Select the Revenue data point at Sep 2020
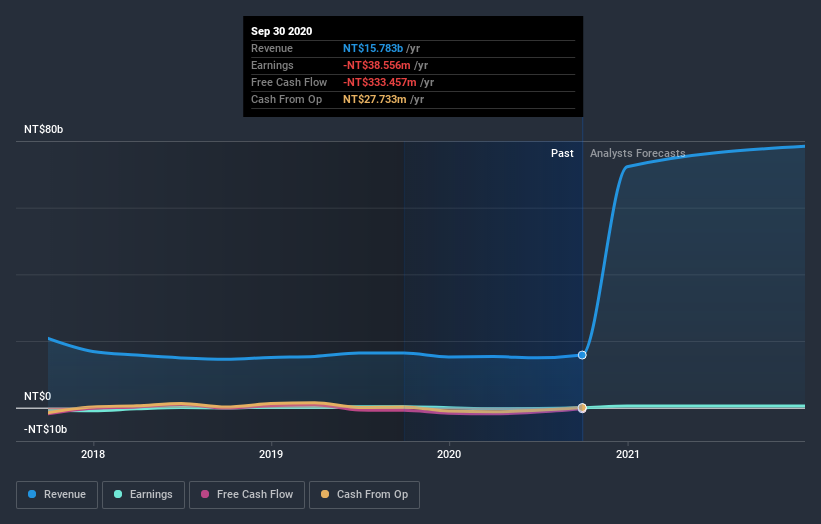Screen dimensions: 821x524 click(582, 355)
